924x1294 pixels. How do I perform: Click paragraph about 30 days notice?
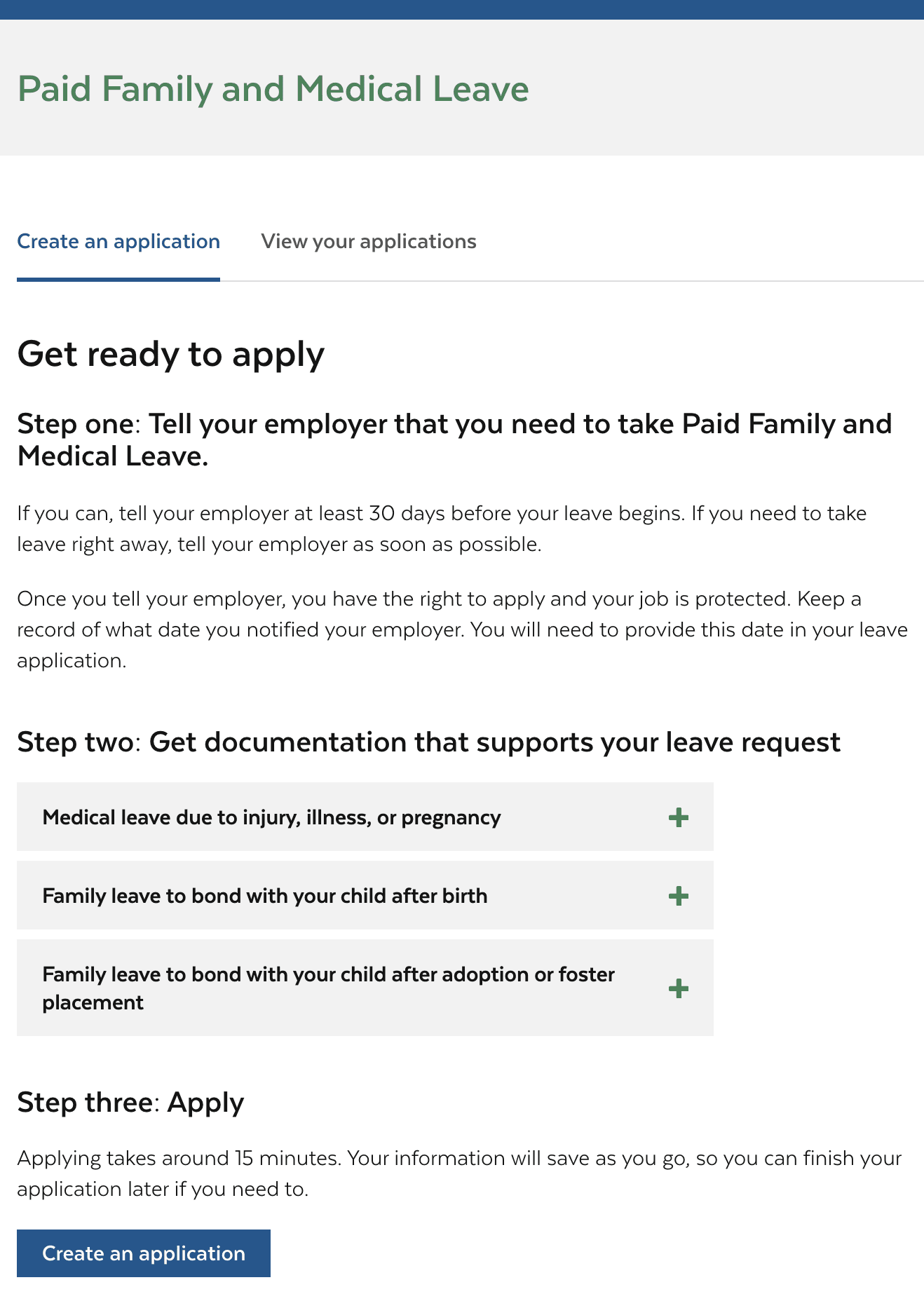pos(442,529)
